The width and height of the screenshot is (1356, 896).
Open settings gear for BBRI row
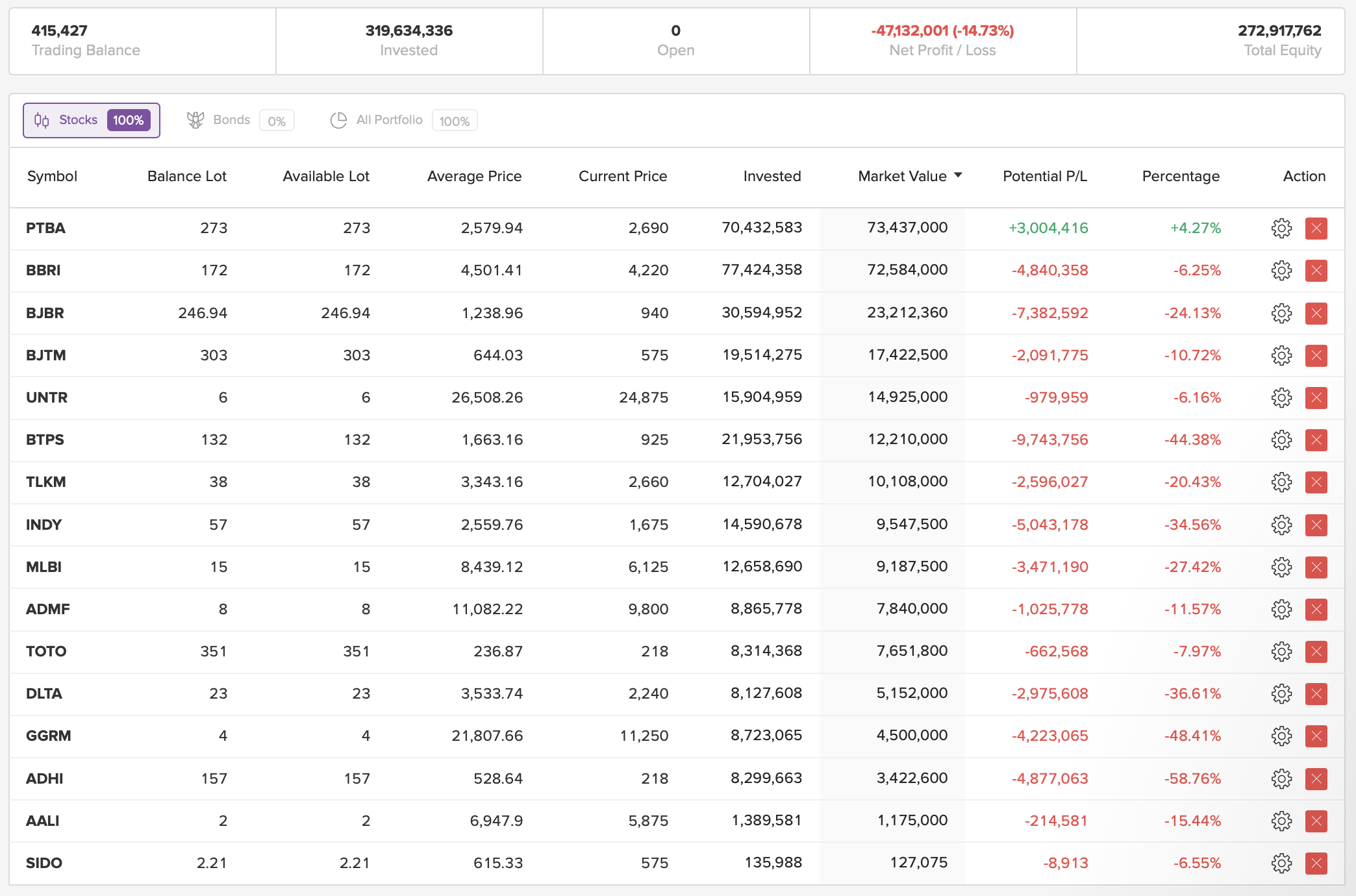coord(1281,270)
